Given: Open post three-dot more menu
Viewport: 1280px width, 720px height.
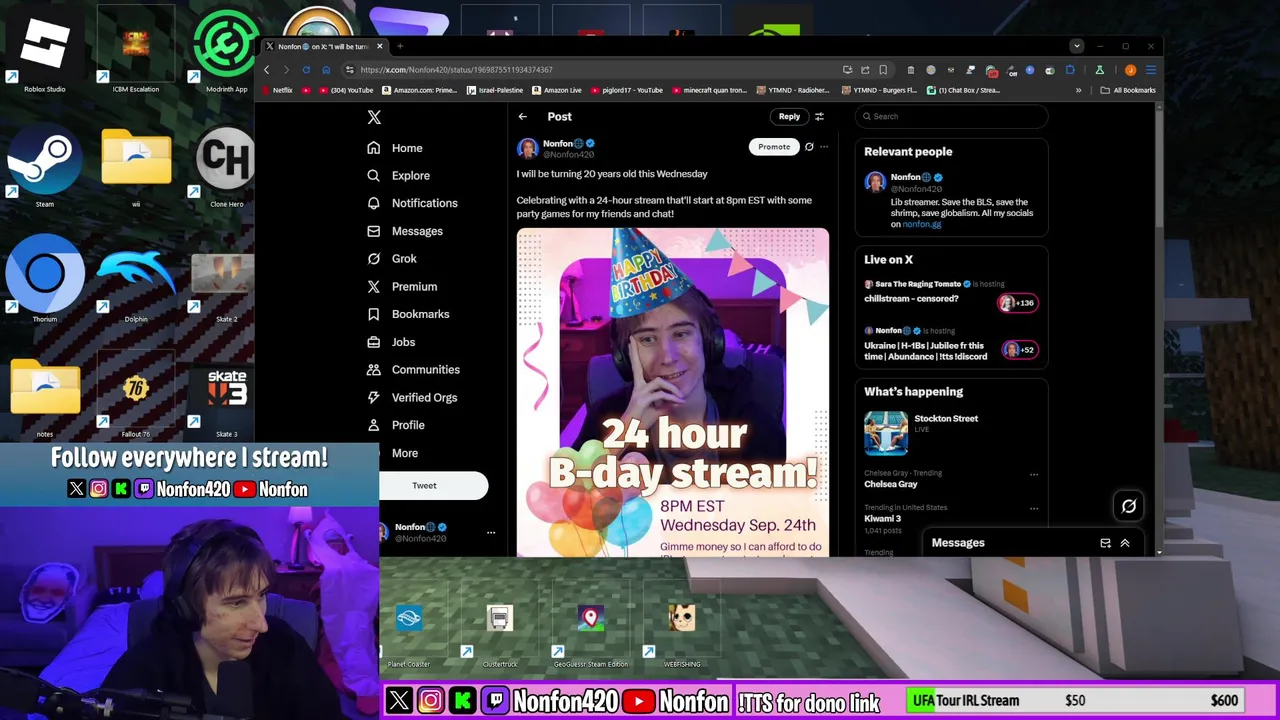Looking at the screenshot, I should coord(824,147).
